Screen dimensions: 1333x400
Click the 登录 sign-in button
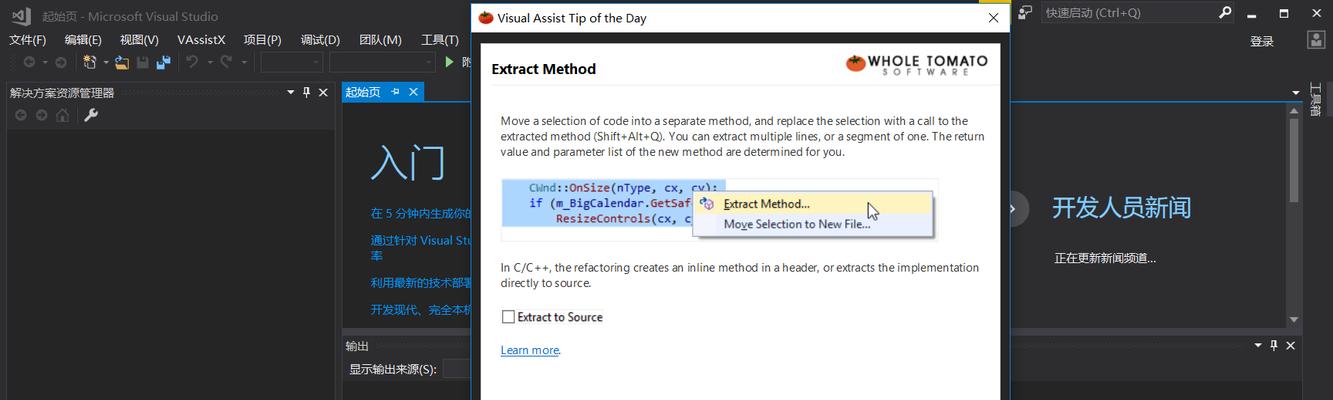pos(1262,41)
